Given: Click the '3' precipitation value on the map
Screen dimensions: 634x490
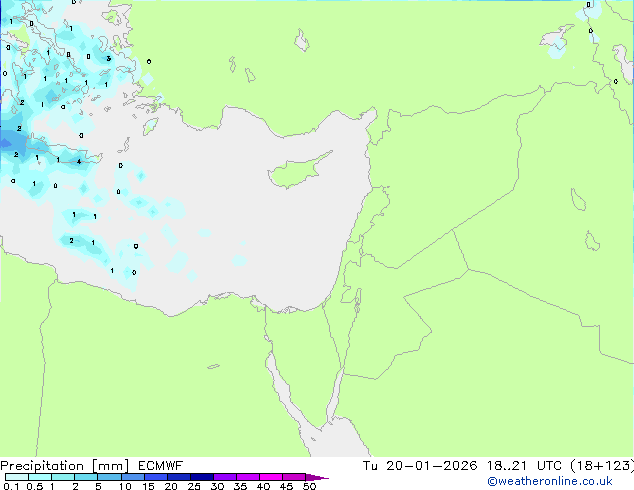Looking at the screenshot, I should point(108,59).
